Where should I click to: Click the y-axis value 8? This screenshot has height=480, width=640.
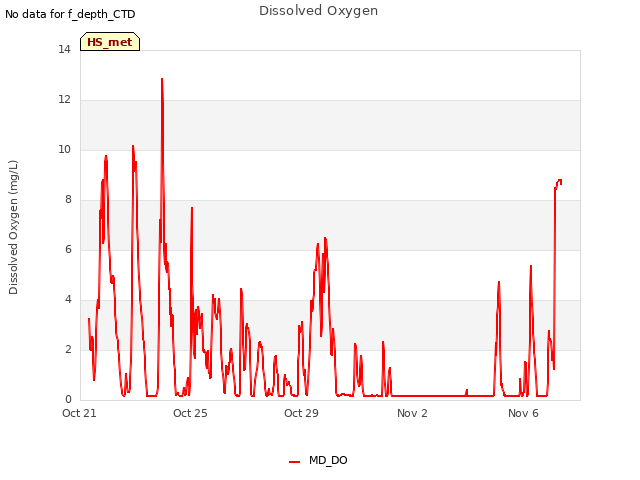coord(68,199)
